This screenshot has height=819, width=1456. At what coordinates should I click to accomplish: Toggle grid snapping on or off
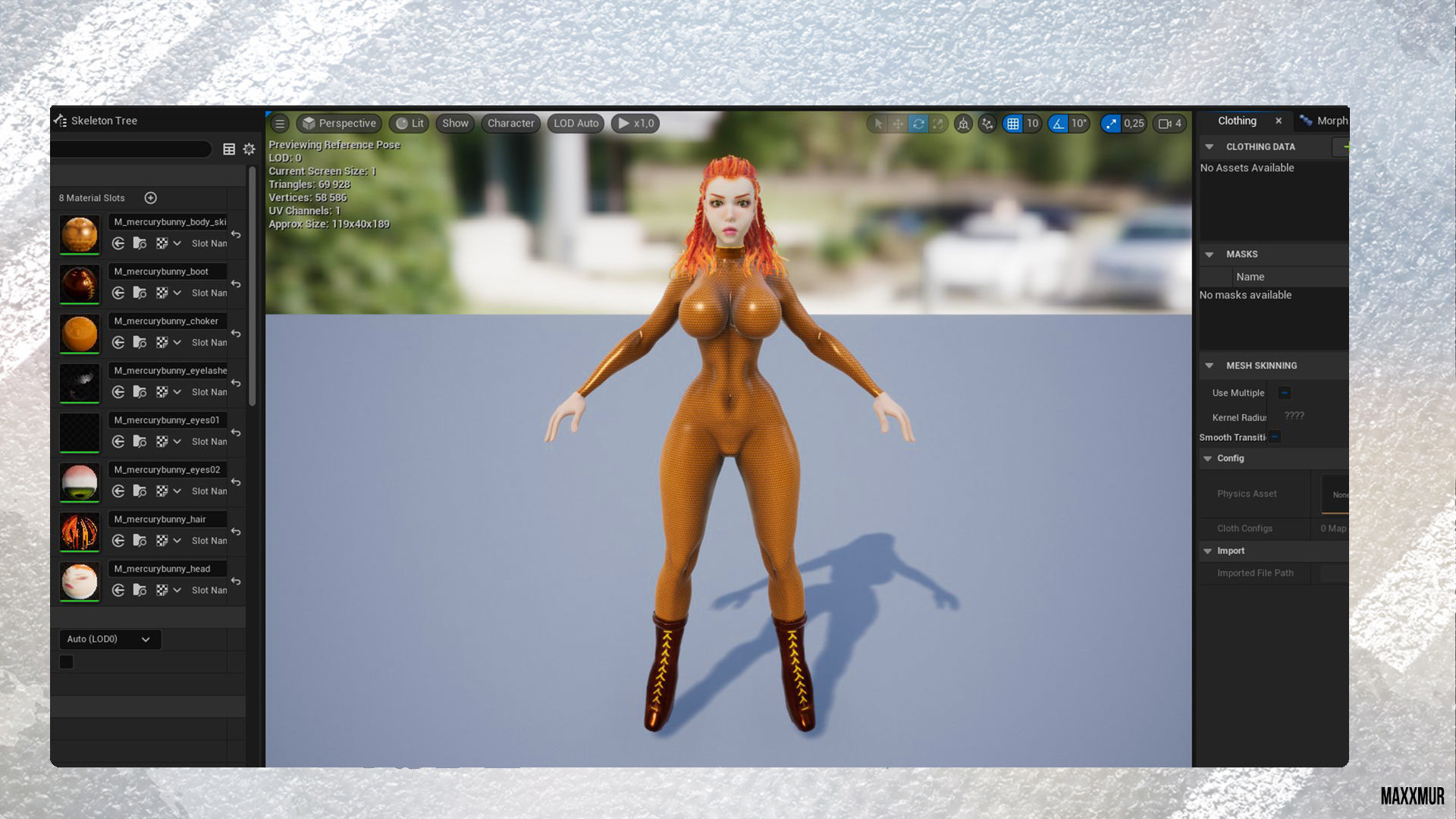pos(1013,124)
